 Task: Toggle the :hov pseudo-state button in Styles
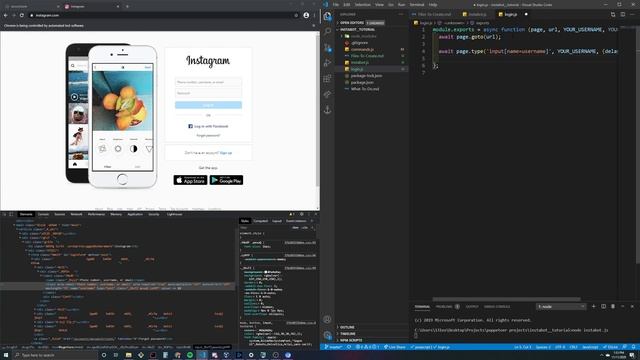(296, 227)
